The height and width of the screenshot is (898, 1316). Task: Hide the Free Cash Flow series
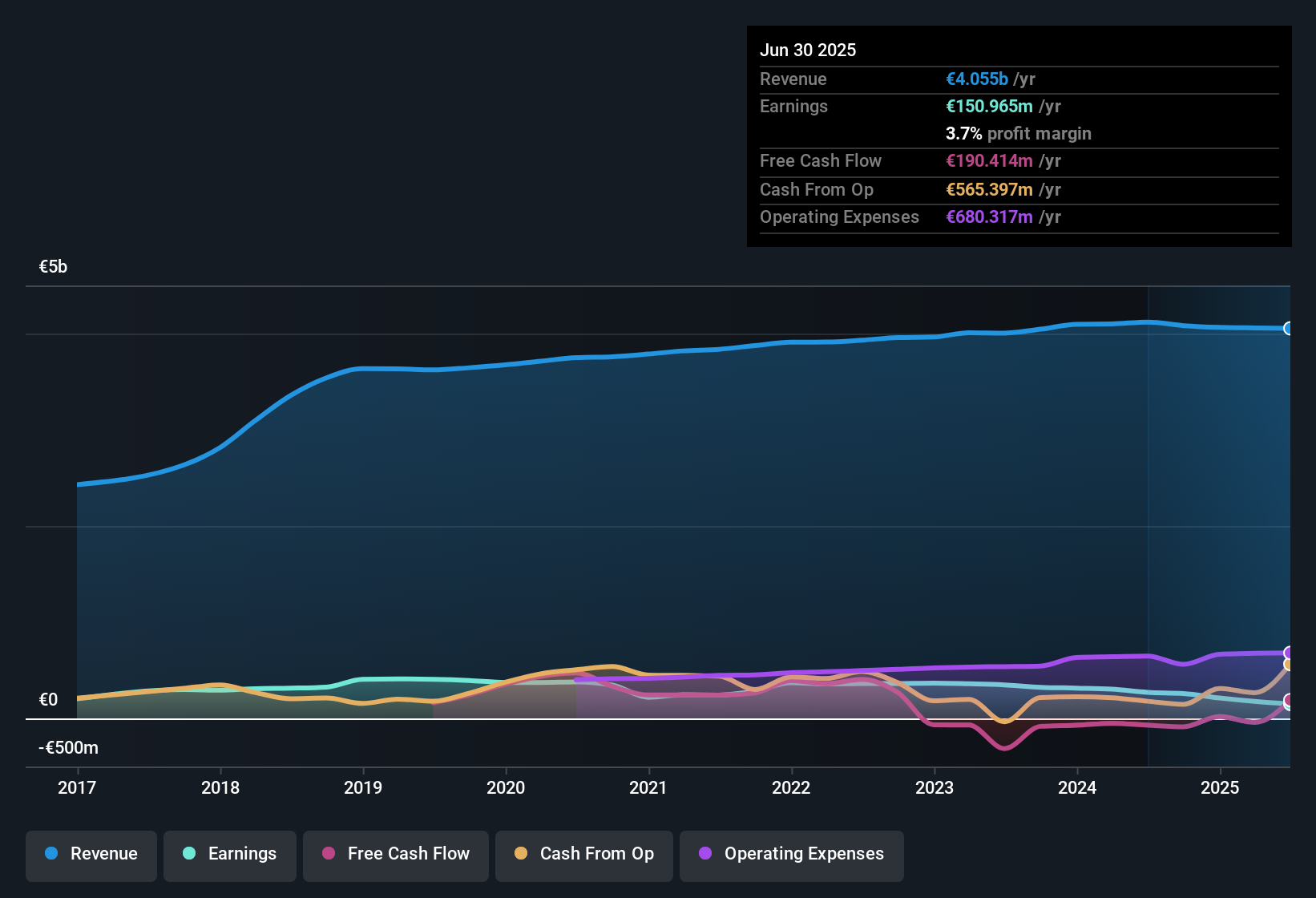396,854
